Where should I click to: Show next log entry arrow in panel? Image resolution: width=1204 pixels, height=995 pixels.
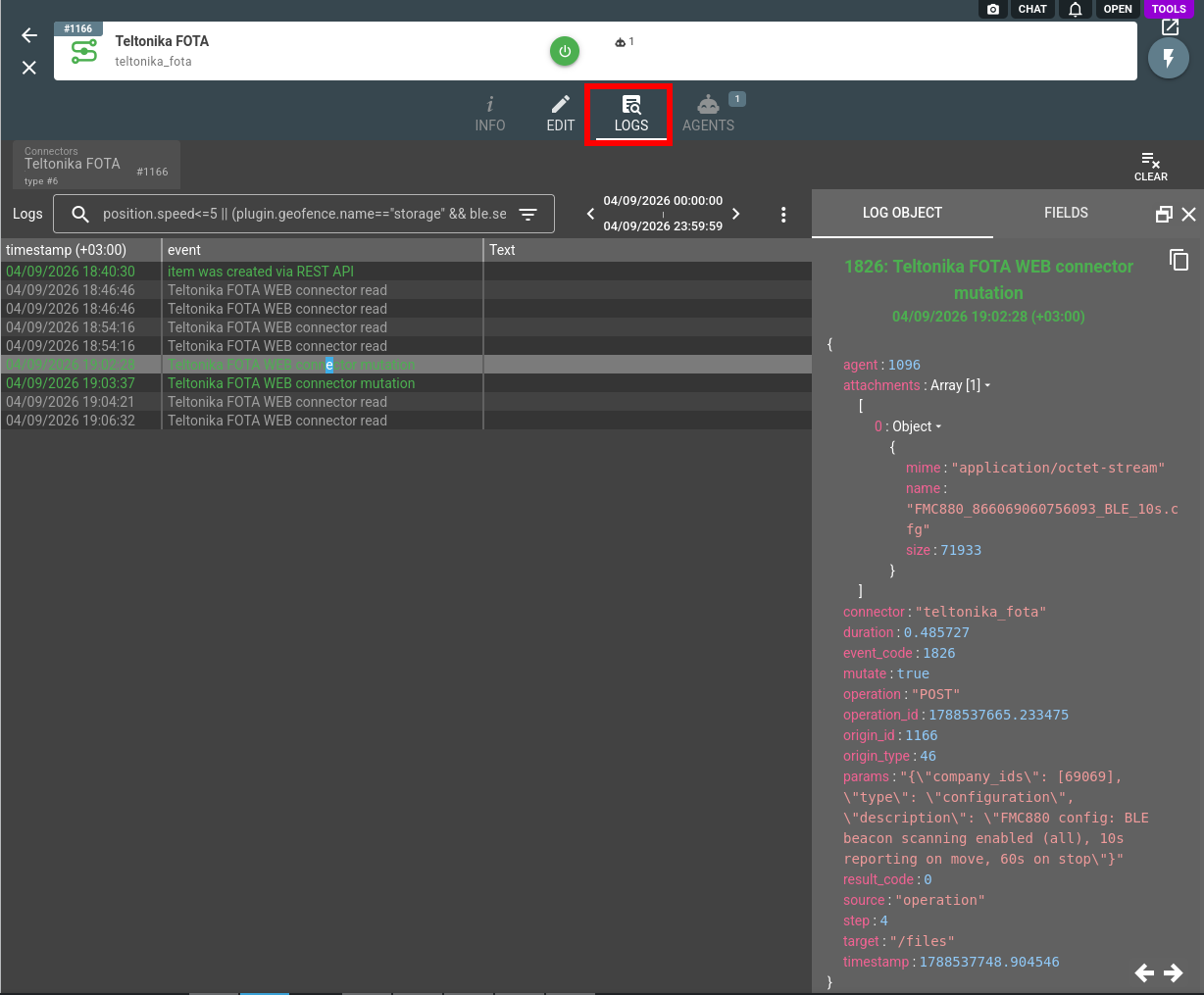1174,972
